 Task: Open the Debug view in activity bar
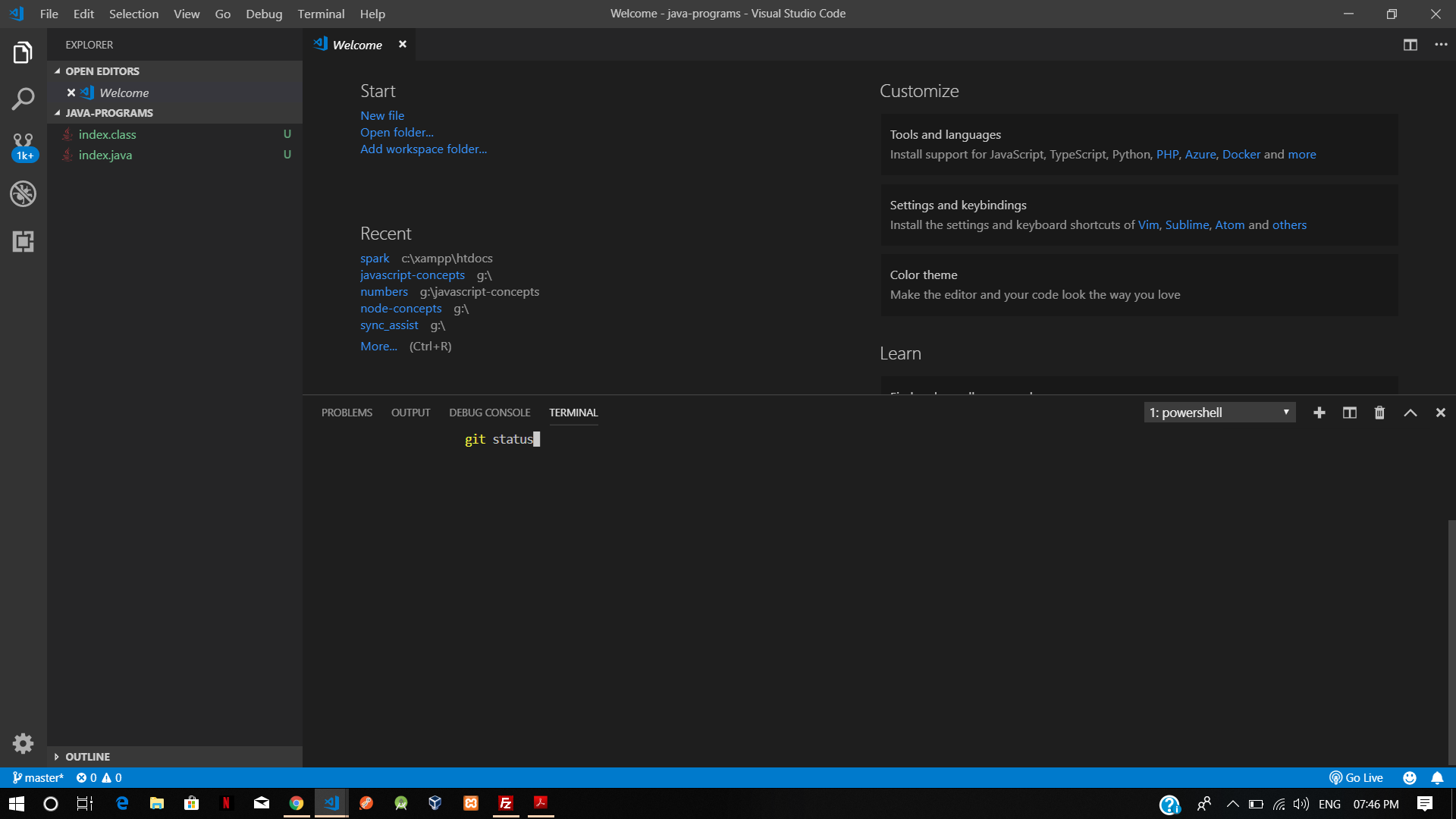(23, 194)
